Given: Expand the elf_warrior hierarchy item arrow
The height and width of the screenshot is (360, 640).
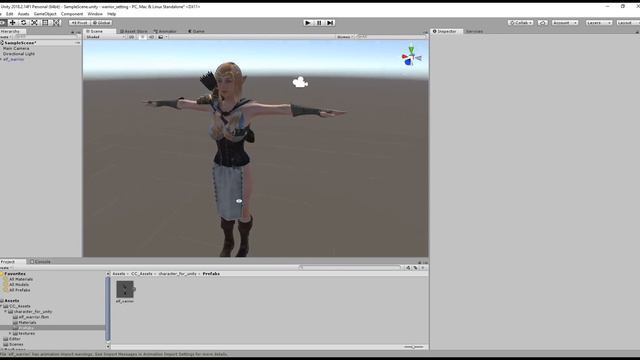Looking at the screenshot, I should point(1,59).
